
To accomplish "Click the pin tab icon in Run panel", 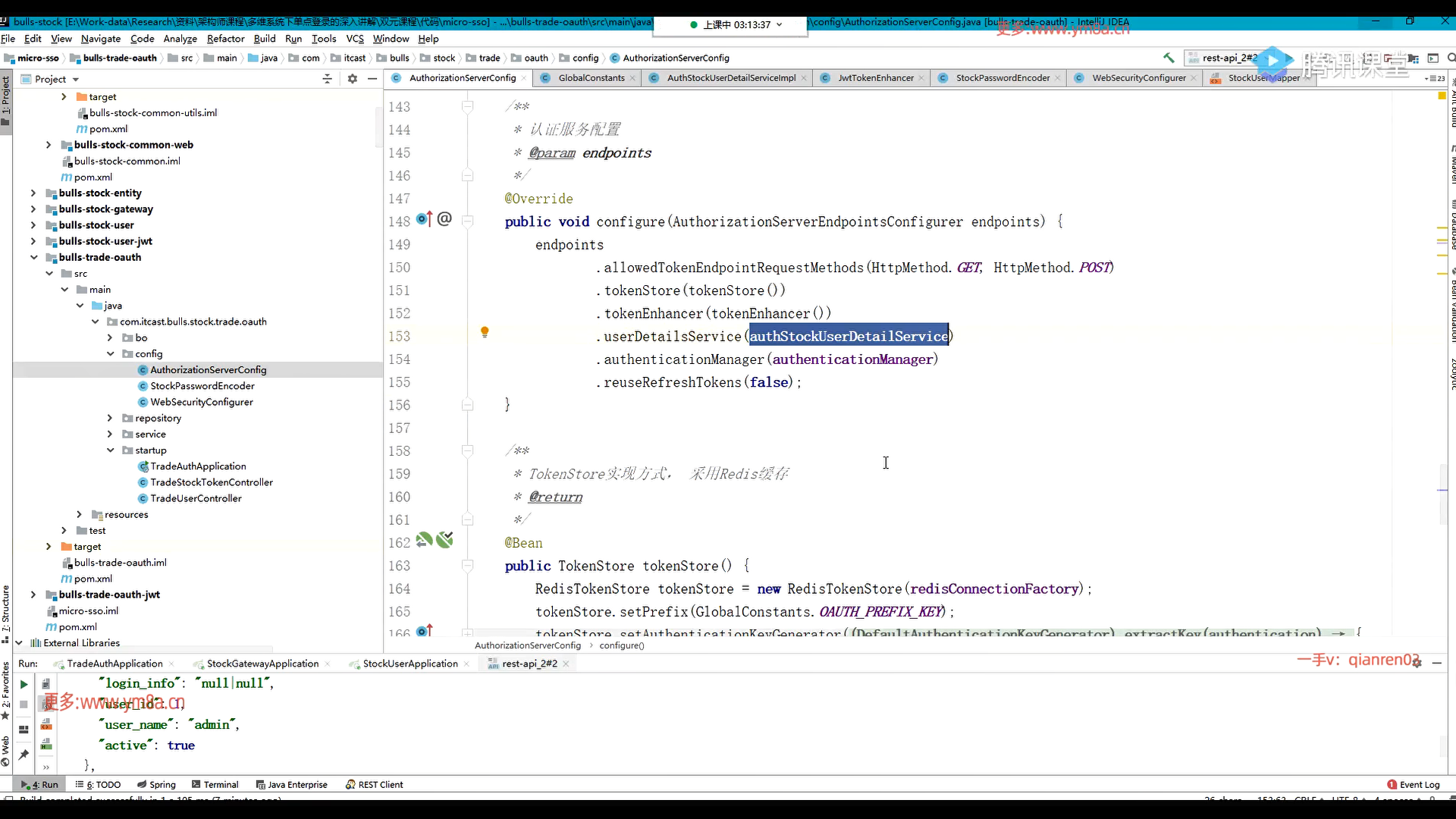I will click(x=24, y=755).
